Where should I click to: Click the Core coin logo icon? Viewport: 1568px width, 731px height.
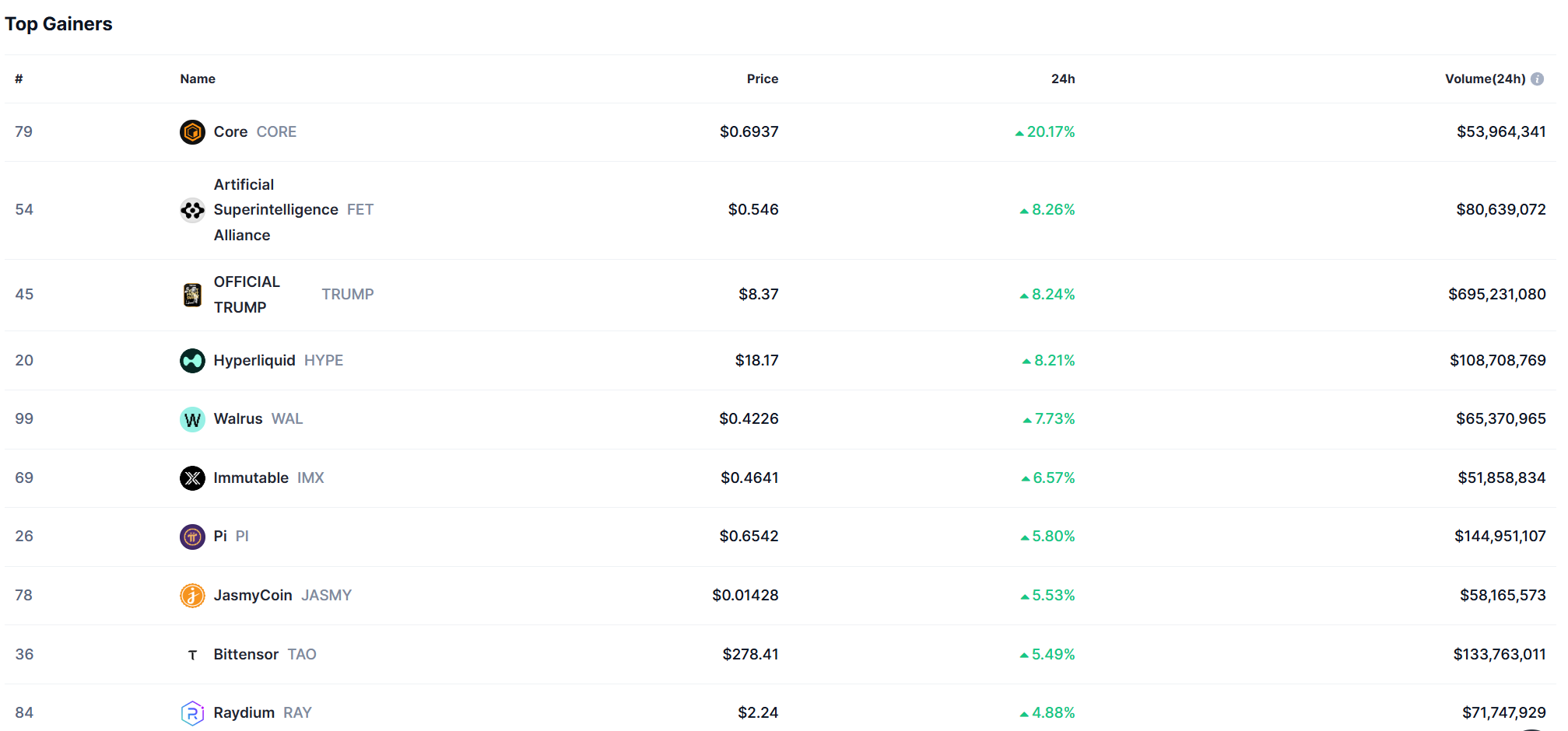click(x=192, y=132)
